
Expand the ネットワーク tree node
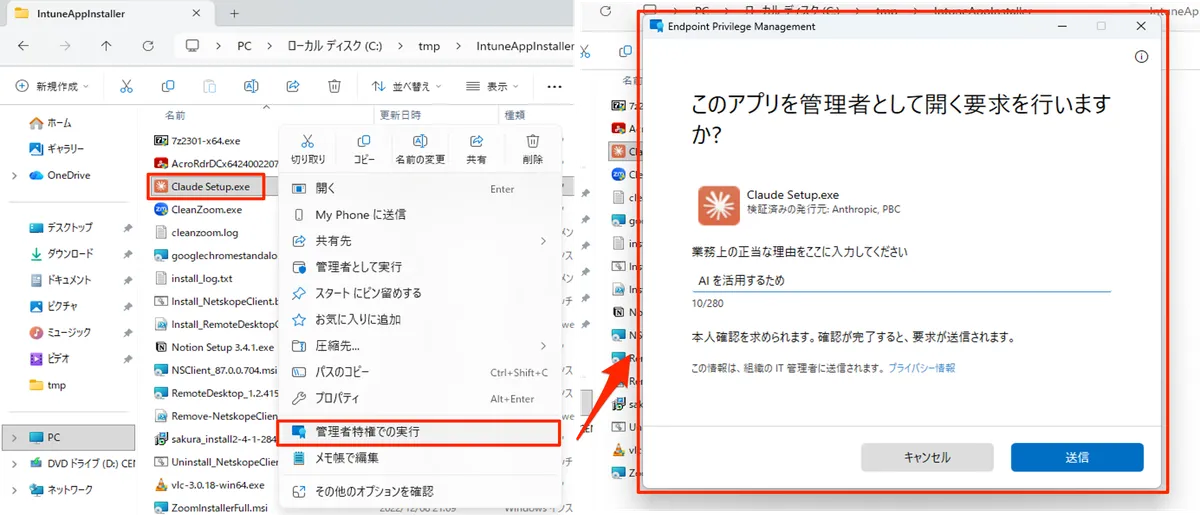14,490
